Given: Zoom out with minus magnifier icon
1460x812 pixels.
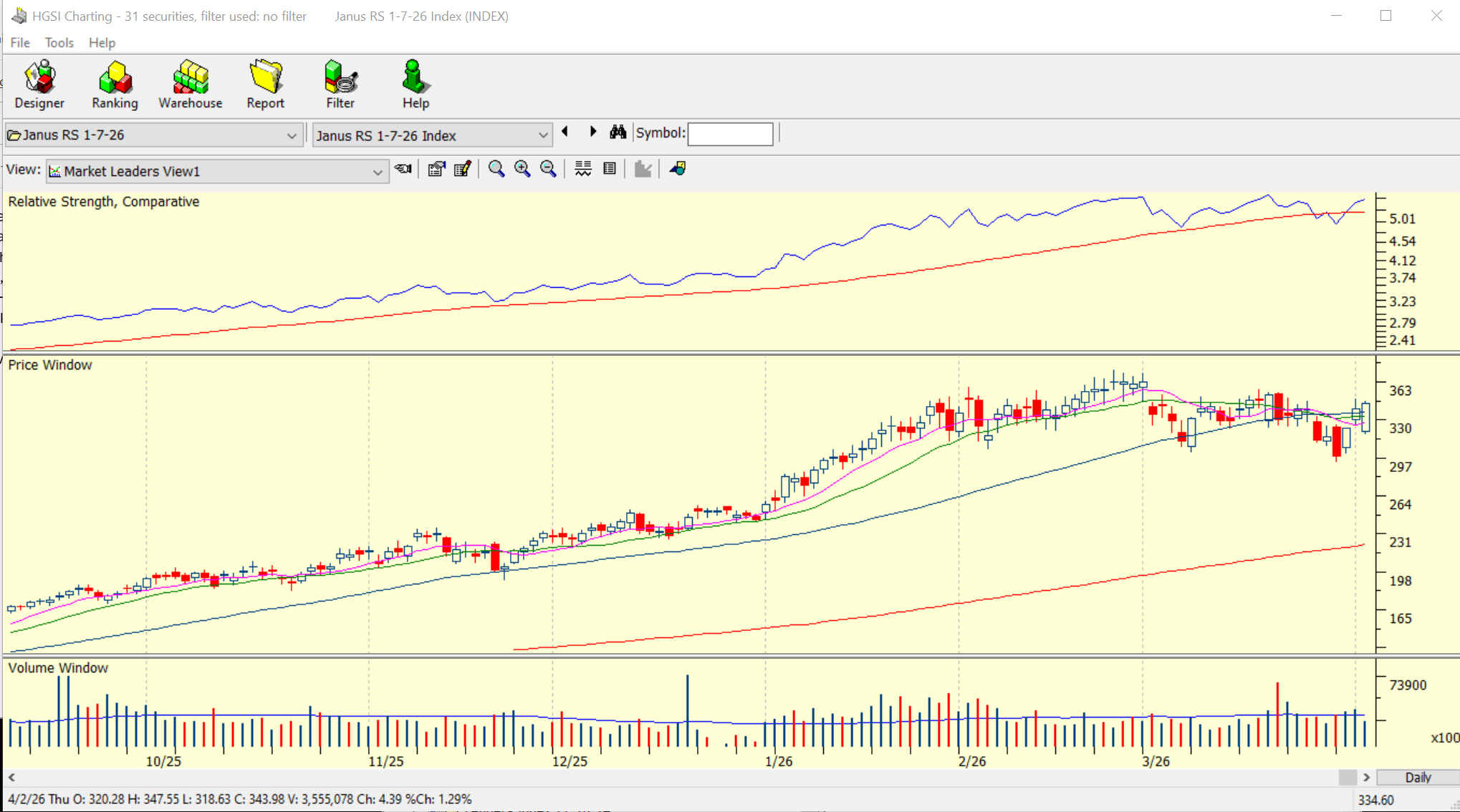Looking at the screenshot, I should [x=548, y=169].
